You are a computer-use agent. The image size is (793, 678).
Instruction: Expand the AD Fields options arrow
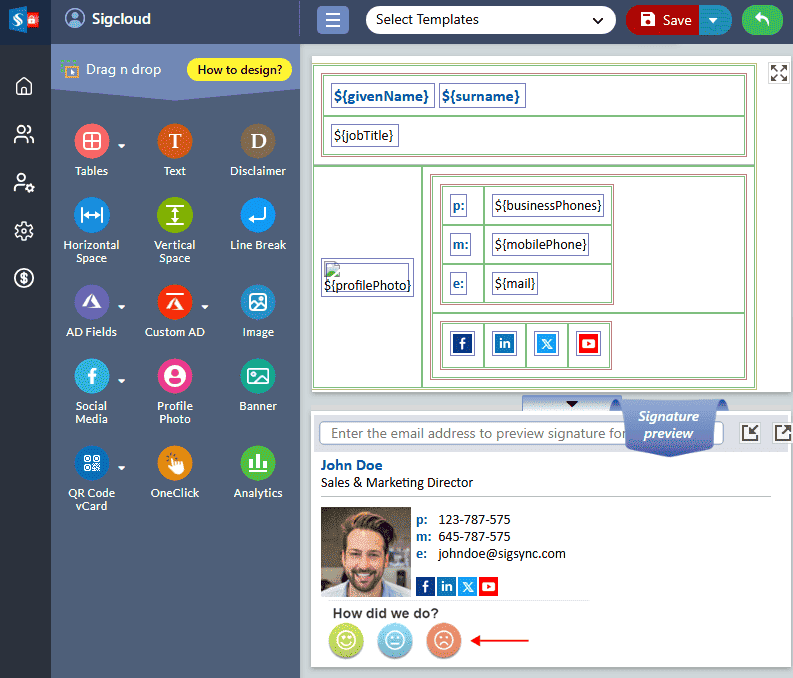122,307
